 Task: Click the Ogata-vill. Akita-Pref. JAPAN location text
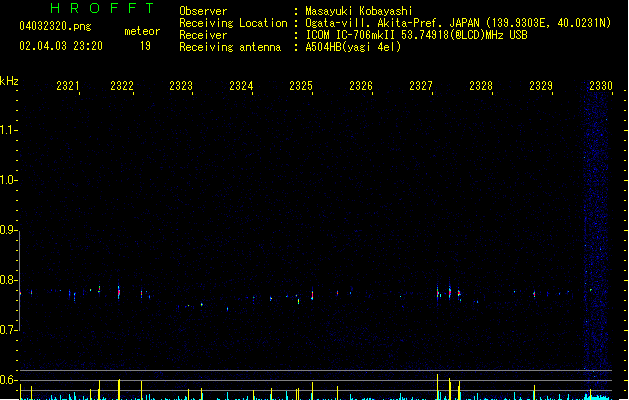[458, 23]
